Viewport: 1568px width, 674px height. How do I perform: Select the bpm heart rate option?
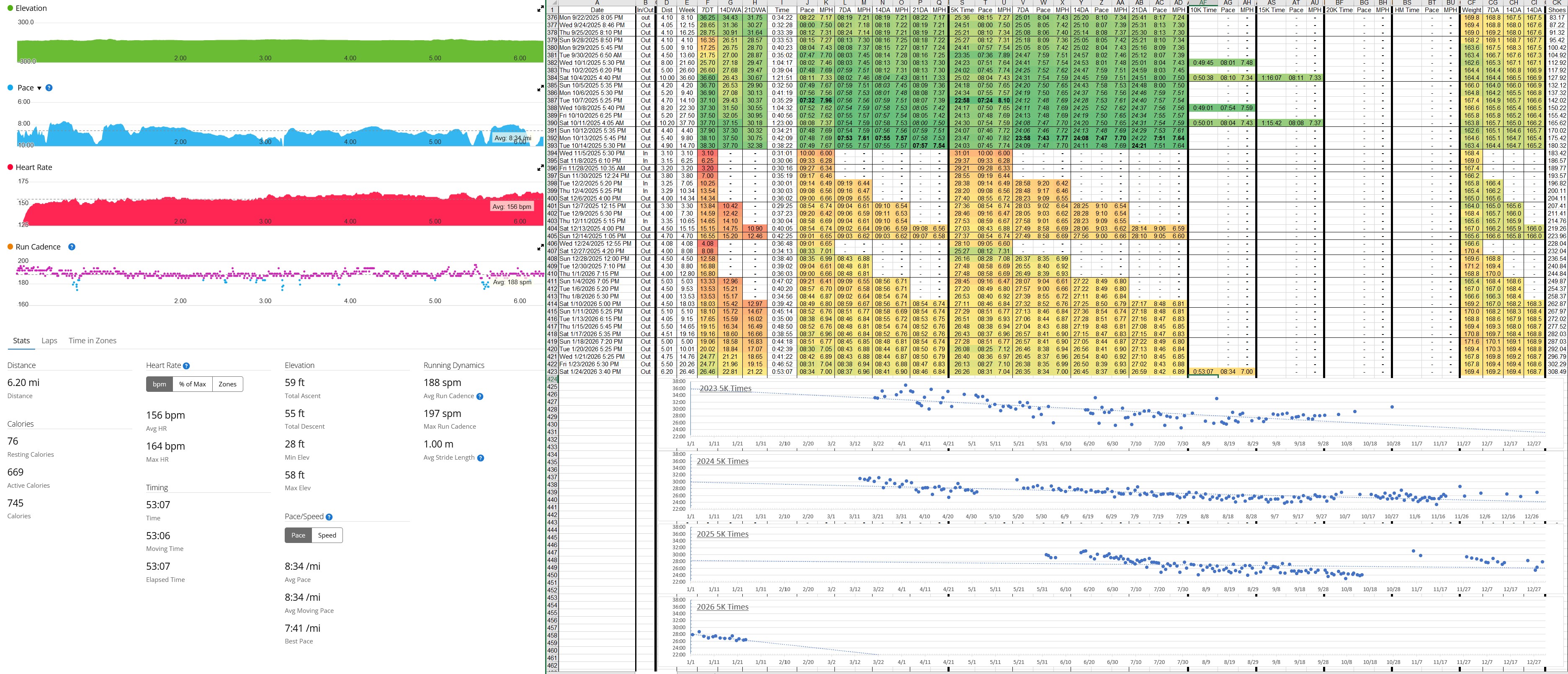(160, 384)
